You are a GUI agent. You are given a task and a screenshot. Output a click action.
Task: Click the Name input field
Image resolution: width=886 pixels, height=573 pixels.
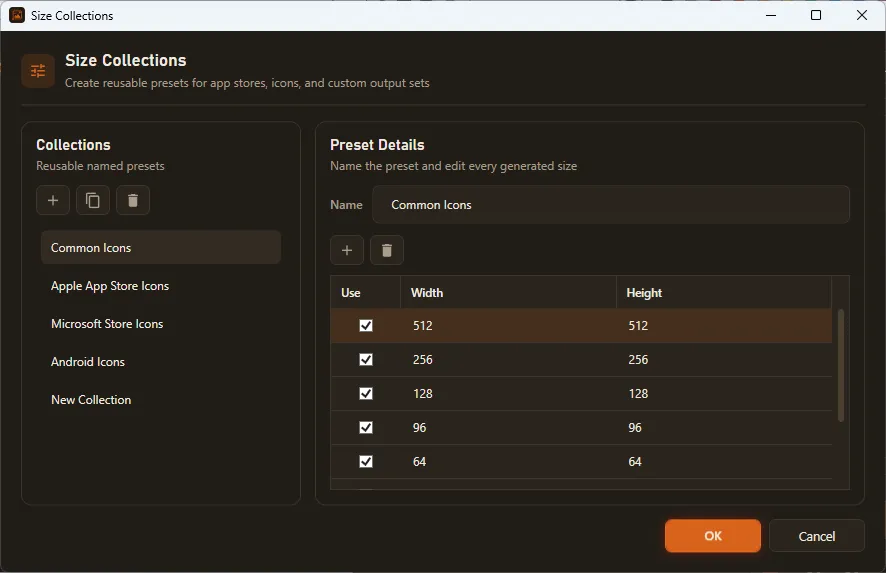(x=611, y=205)
